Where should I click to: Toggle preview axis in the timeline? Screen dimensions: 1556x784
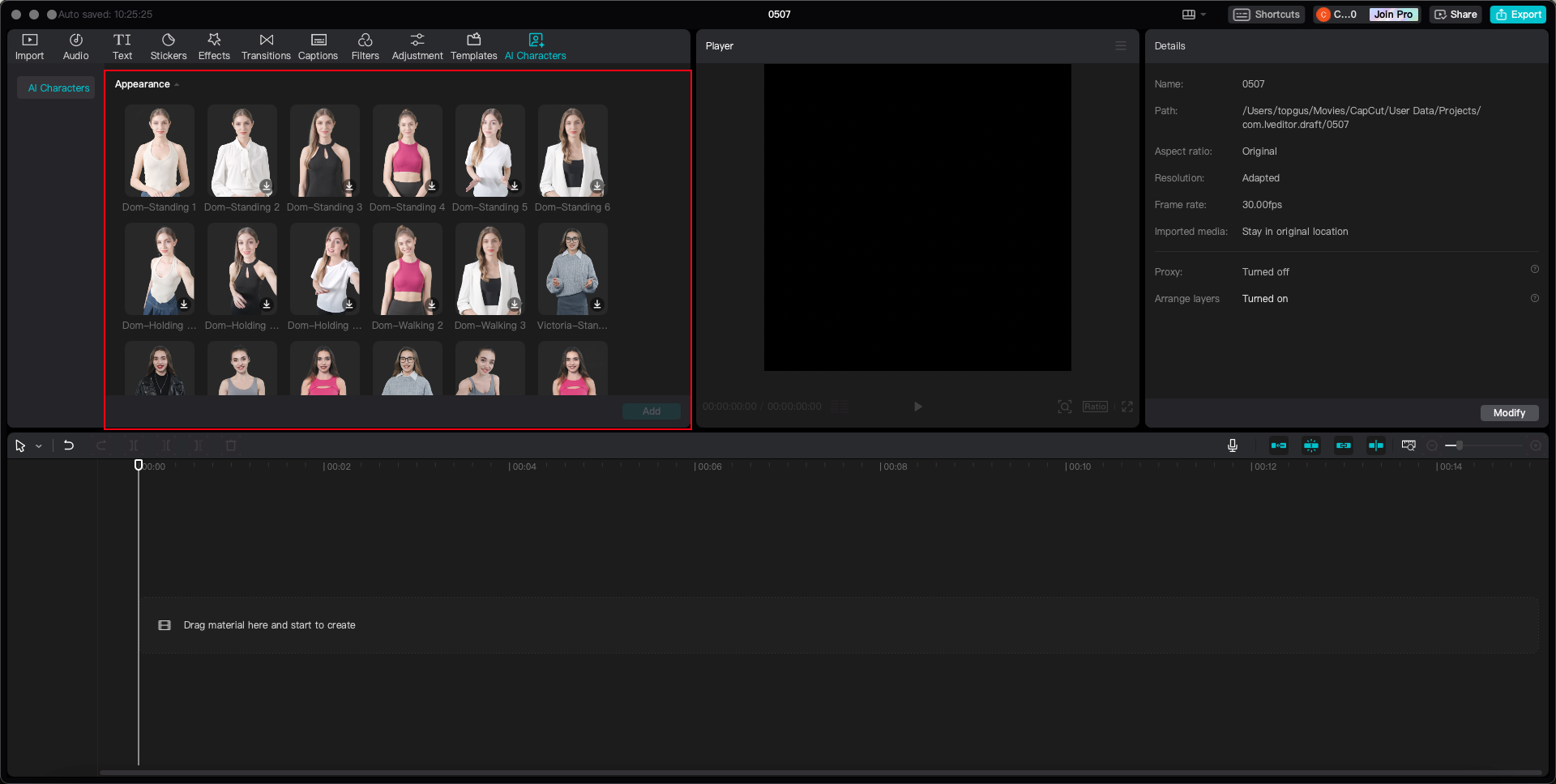(x=1375, y=445)
